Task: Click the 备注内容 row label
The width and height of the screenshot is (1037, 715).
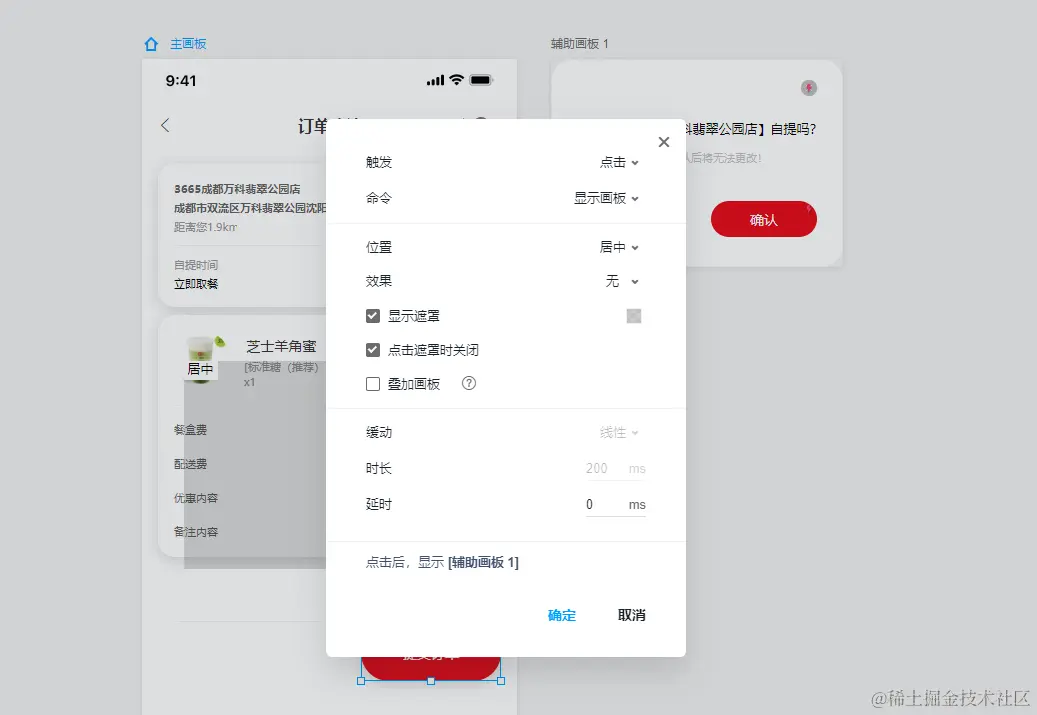Action: click(196, 532)
